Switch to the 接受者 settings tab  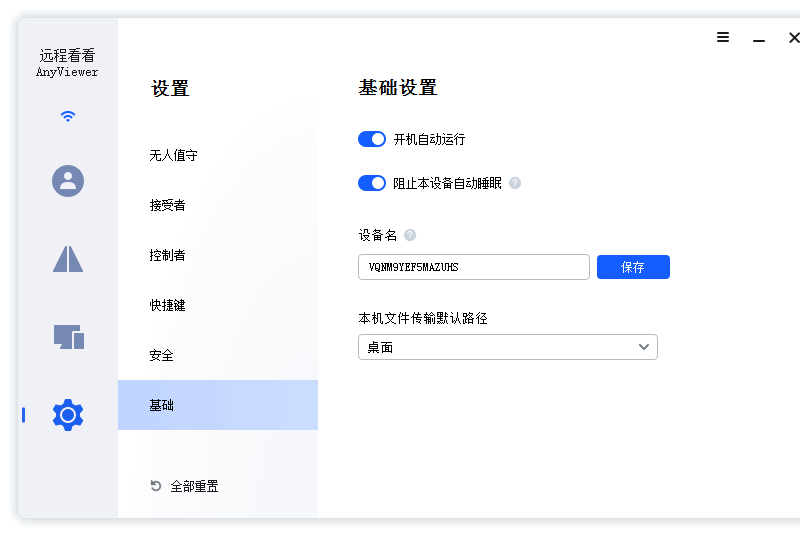coord(168,205)
